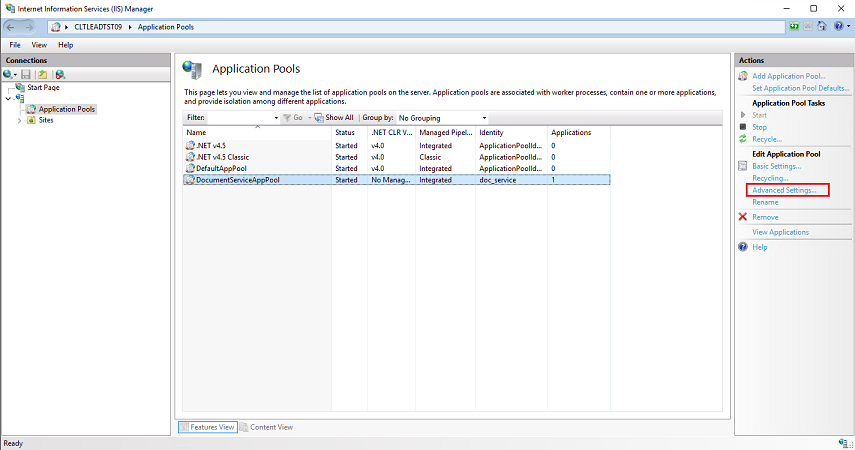Click the No Managed Code CLR cell

coord(391,180)
